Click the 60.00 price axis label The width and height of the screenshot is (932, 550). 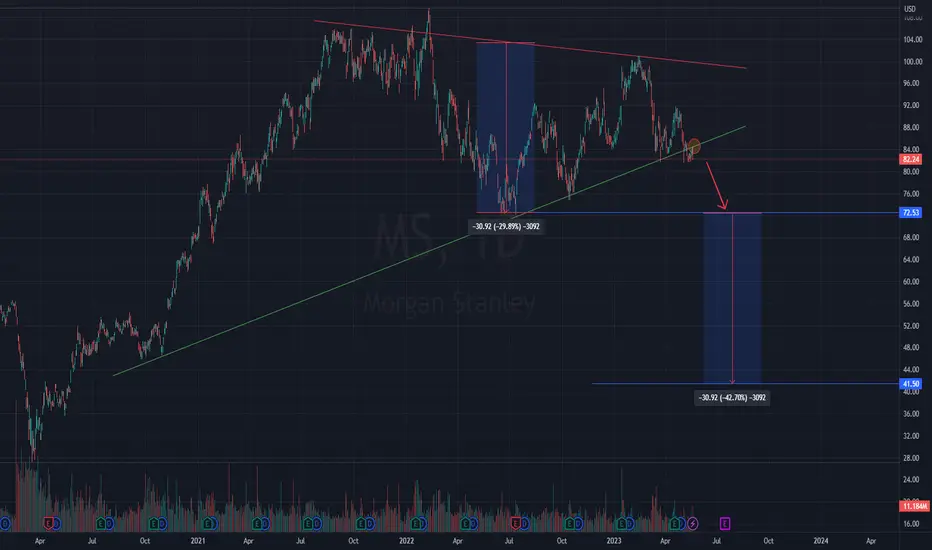coord(911,282)
